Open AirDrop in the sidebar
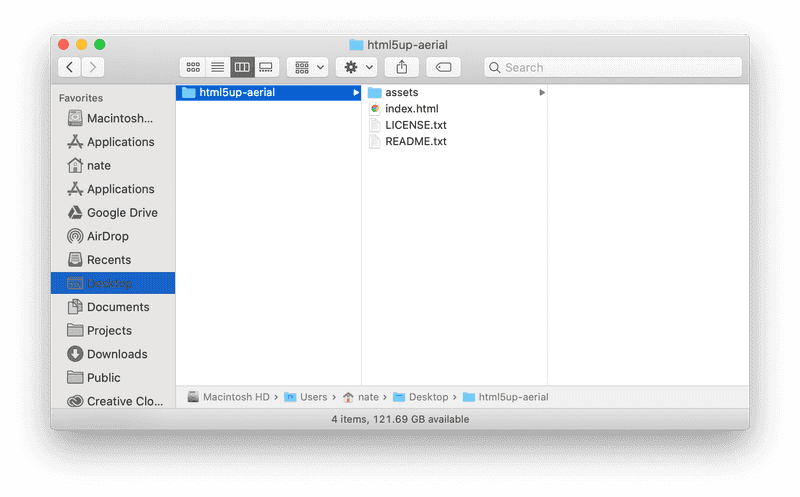Image resolution: width=800 pixels, height=497 pixels. pos(107,236)
